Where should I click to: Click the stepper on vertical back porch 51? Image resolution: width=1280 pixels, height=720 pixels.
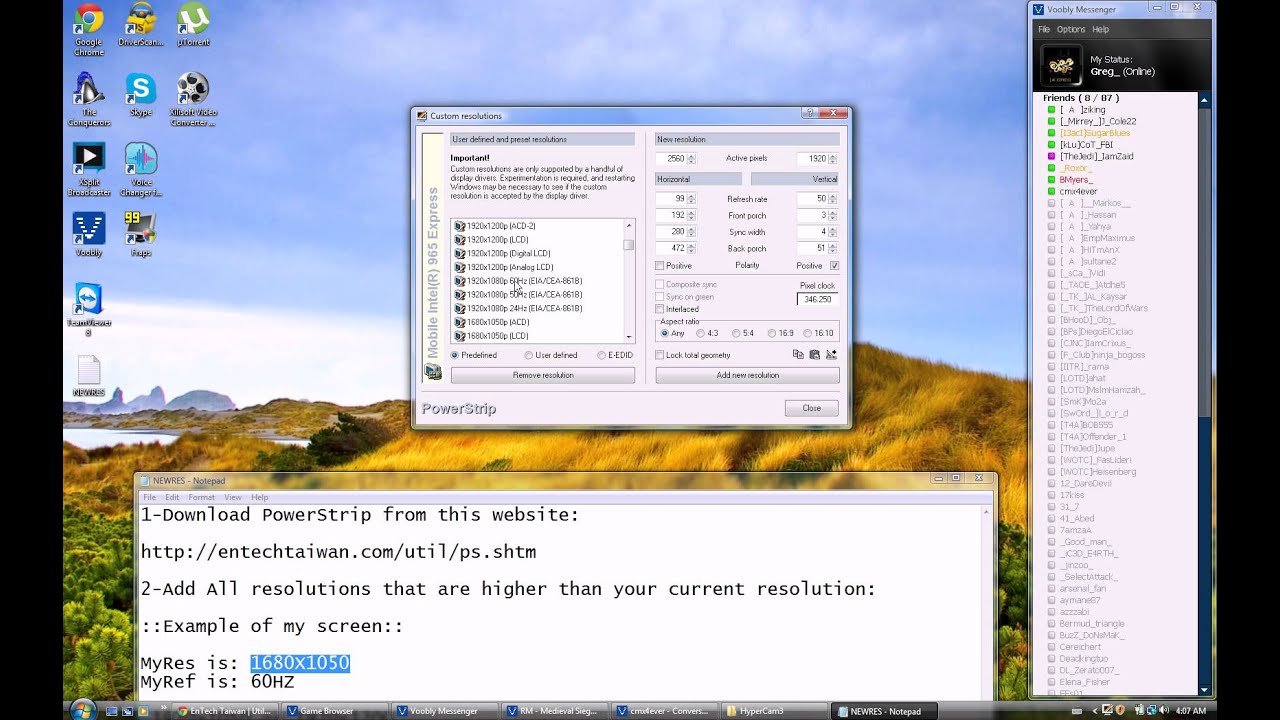833,248
